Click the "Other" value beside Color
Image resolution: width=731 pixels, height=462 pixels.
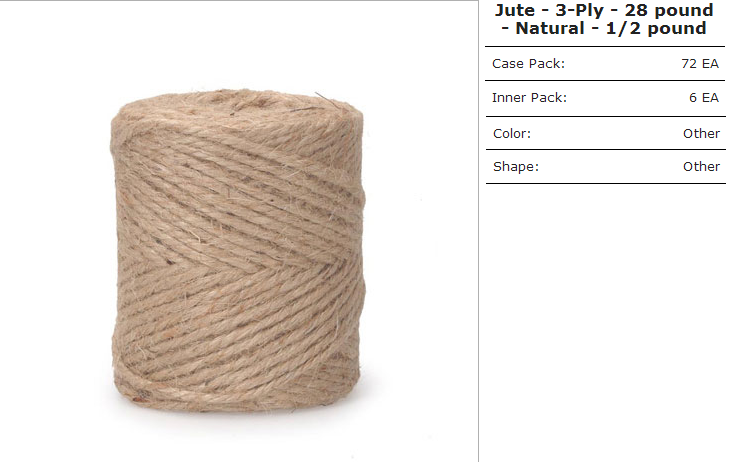click(701, 134)
